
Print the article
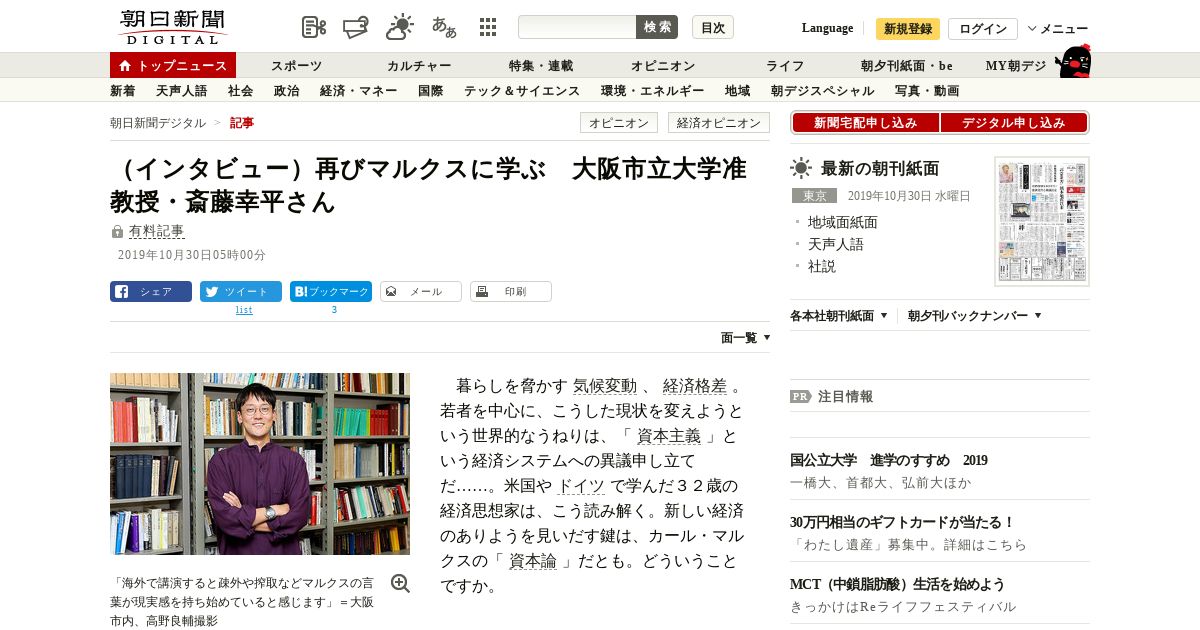(x=511, y=292)
